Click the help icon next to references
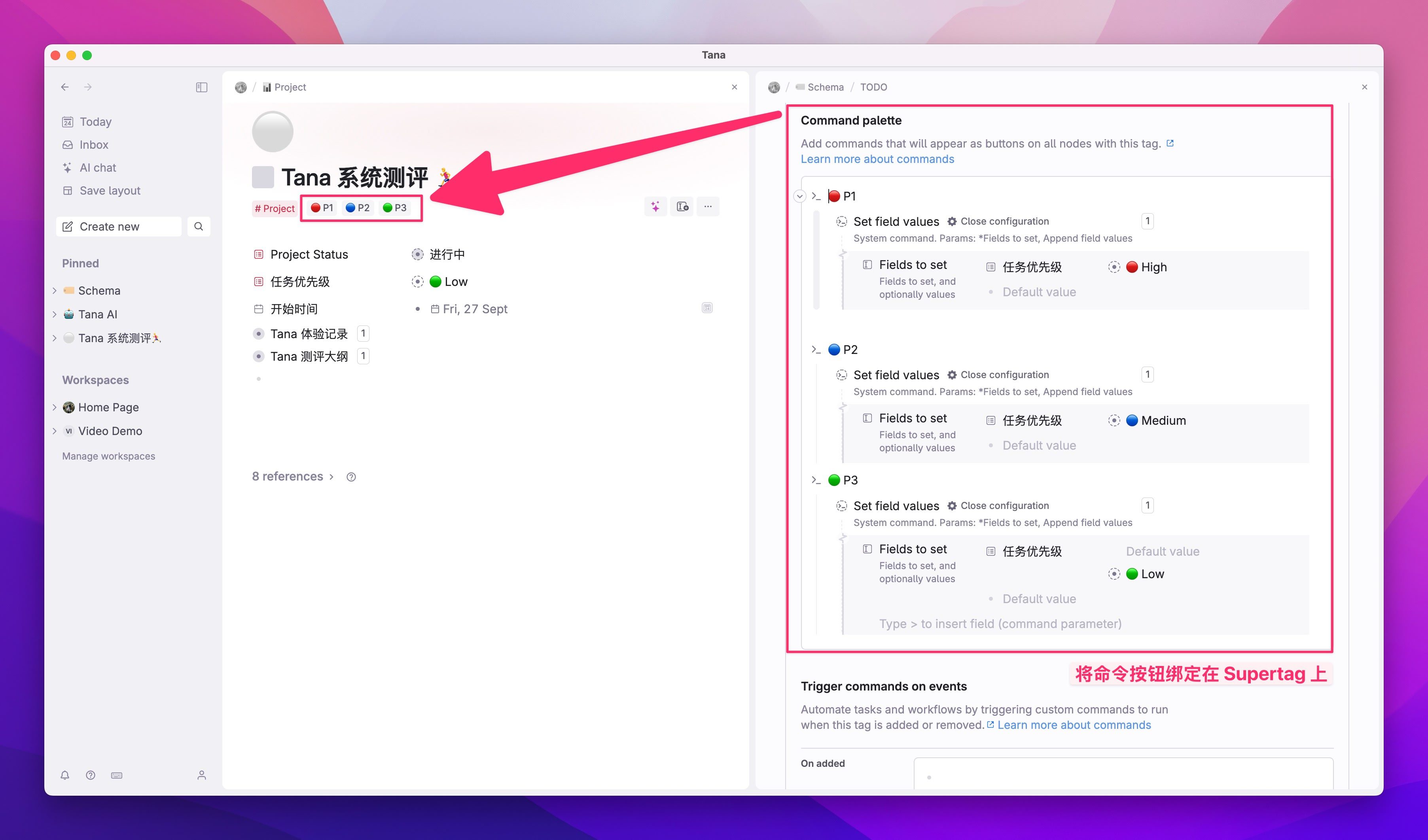The image size is (1428, 840). (x=351, y=477)
